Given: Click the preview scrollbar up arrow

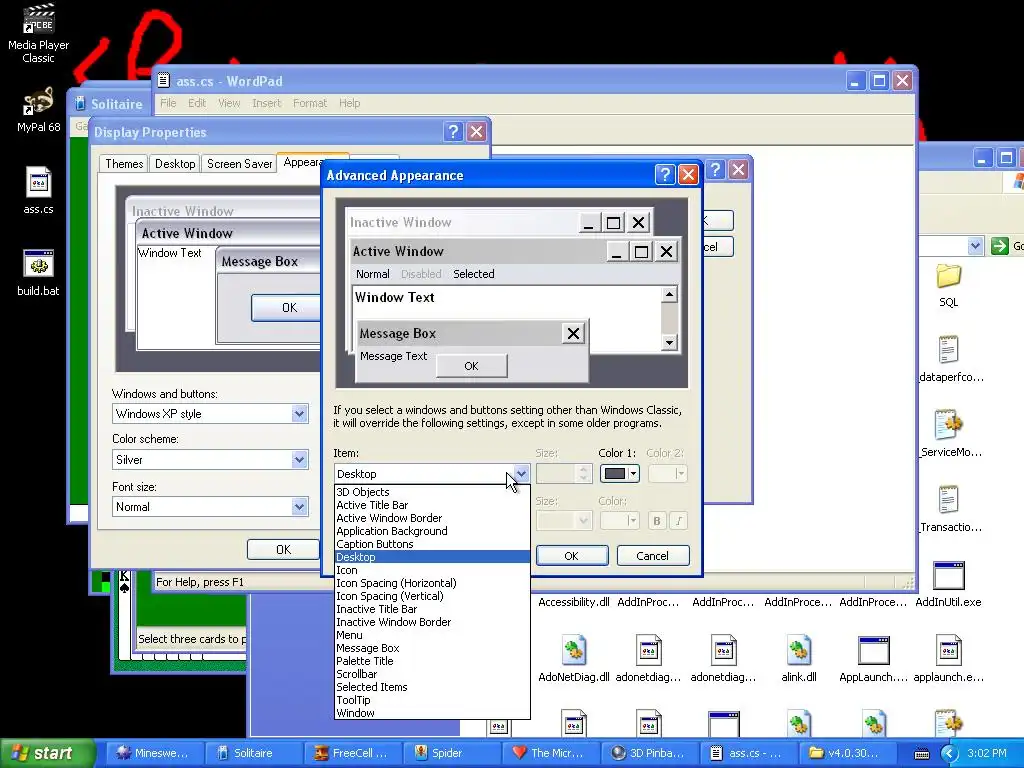Looking at the screenshot, I should click(x=669, y=295).
